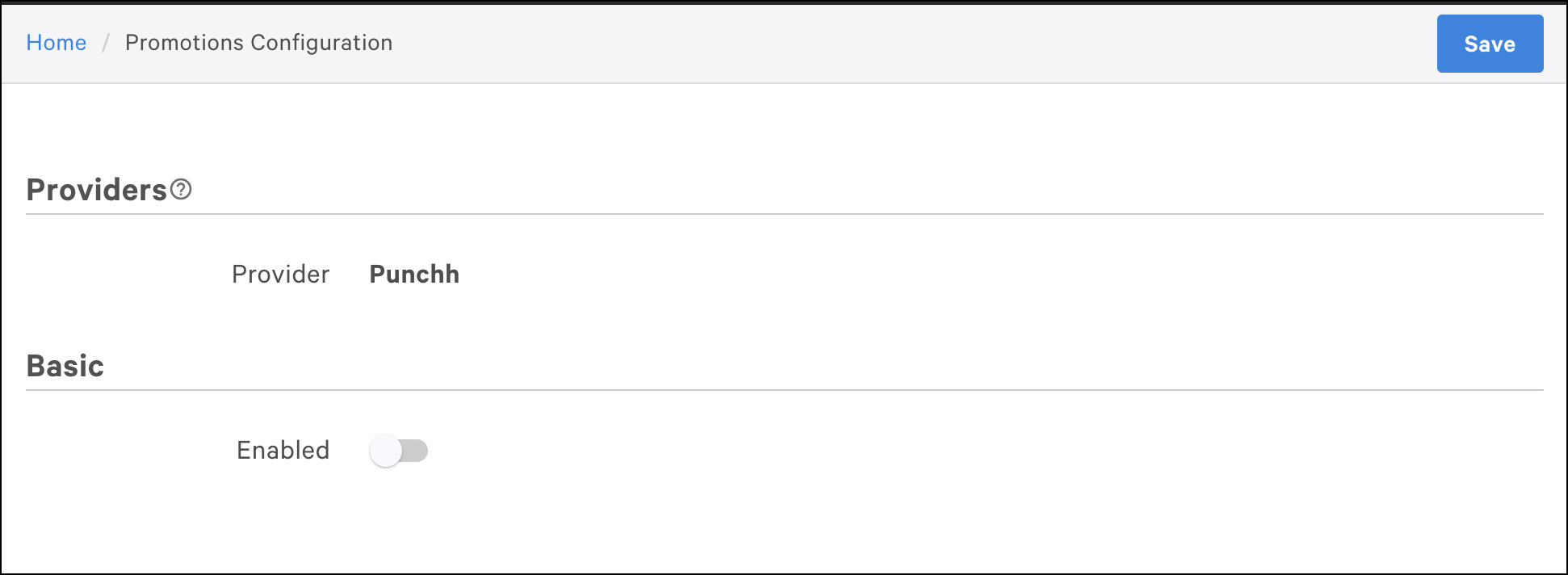Click the empty gray header bar area
Image resolution: width=1568 pixels, height=575 pixels.
[888, 44]
